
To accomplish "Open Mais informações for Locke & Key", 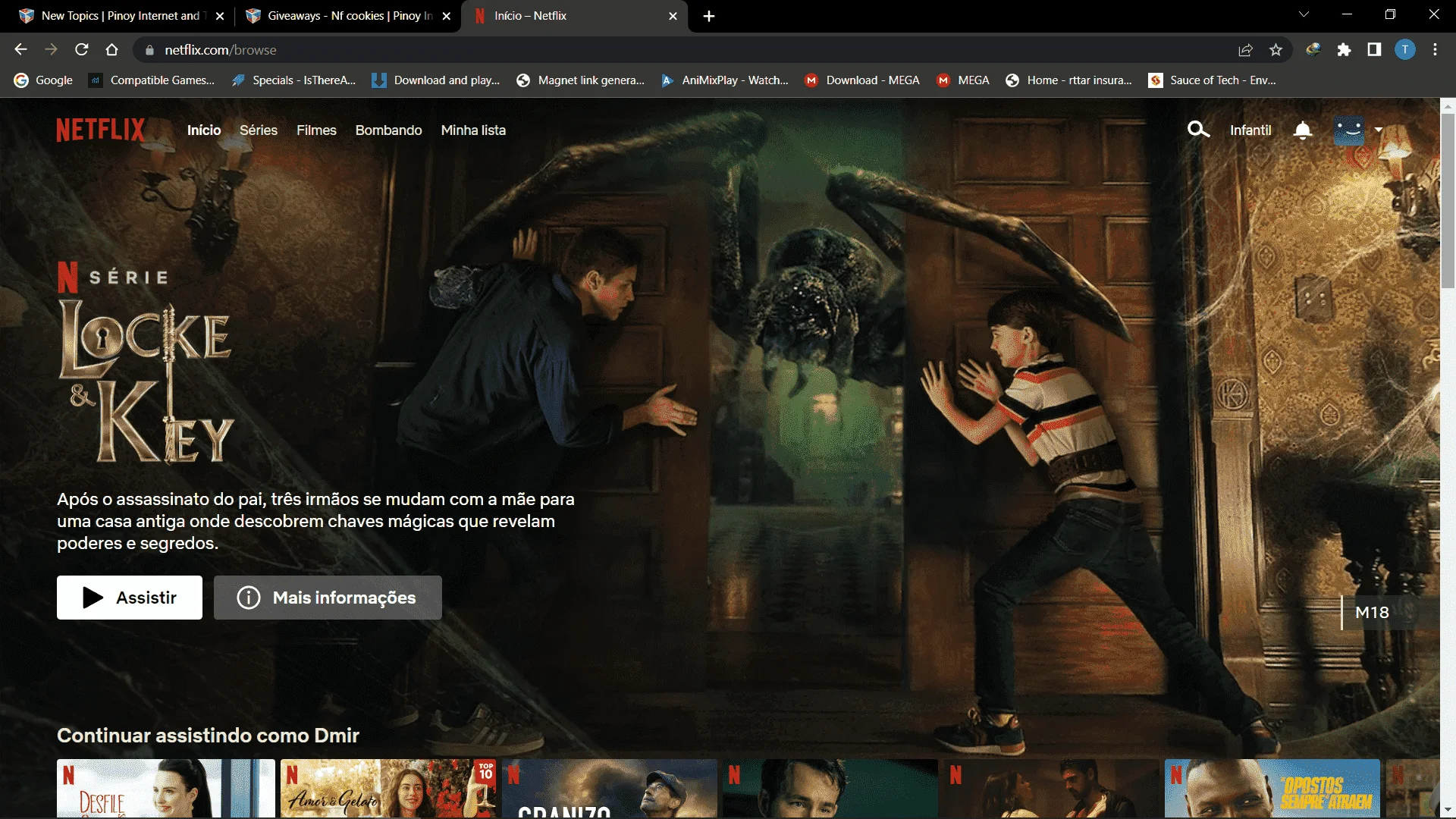I will pos(328,598).
